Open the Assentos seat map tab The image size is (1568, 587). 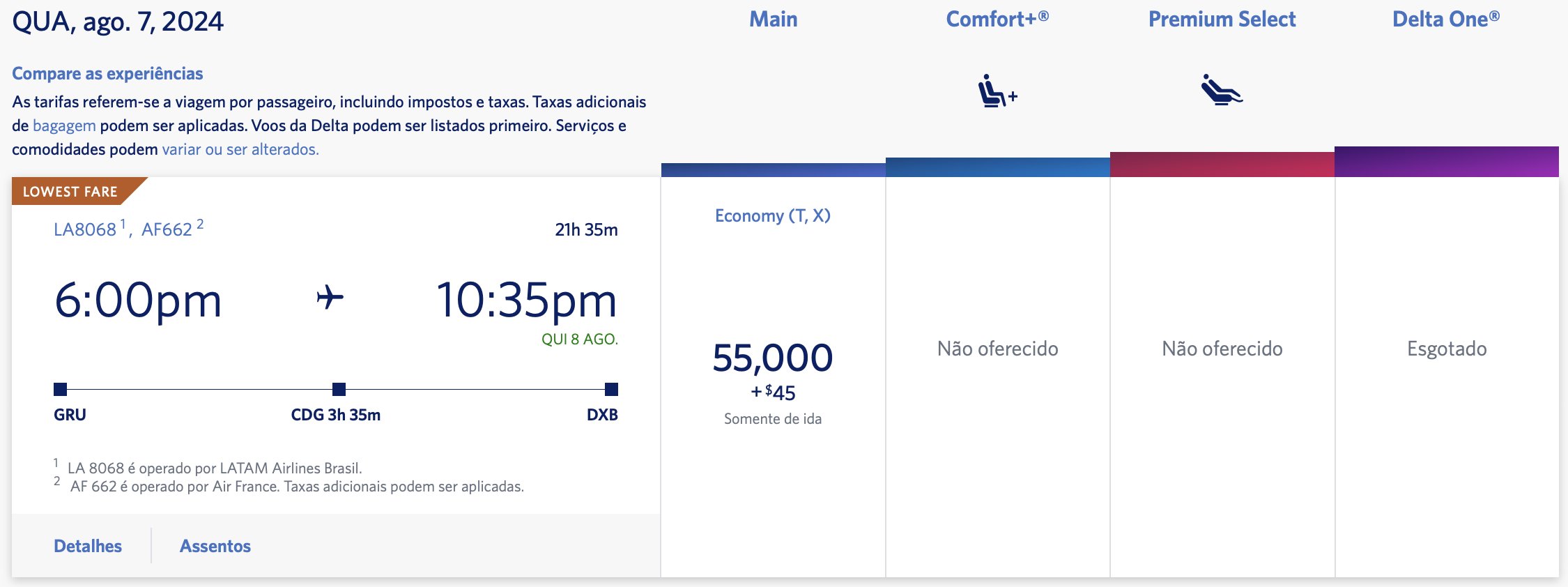pos(215,546)
